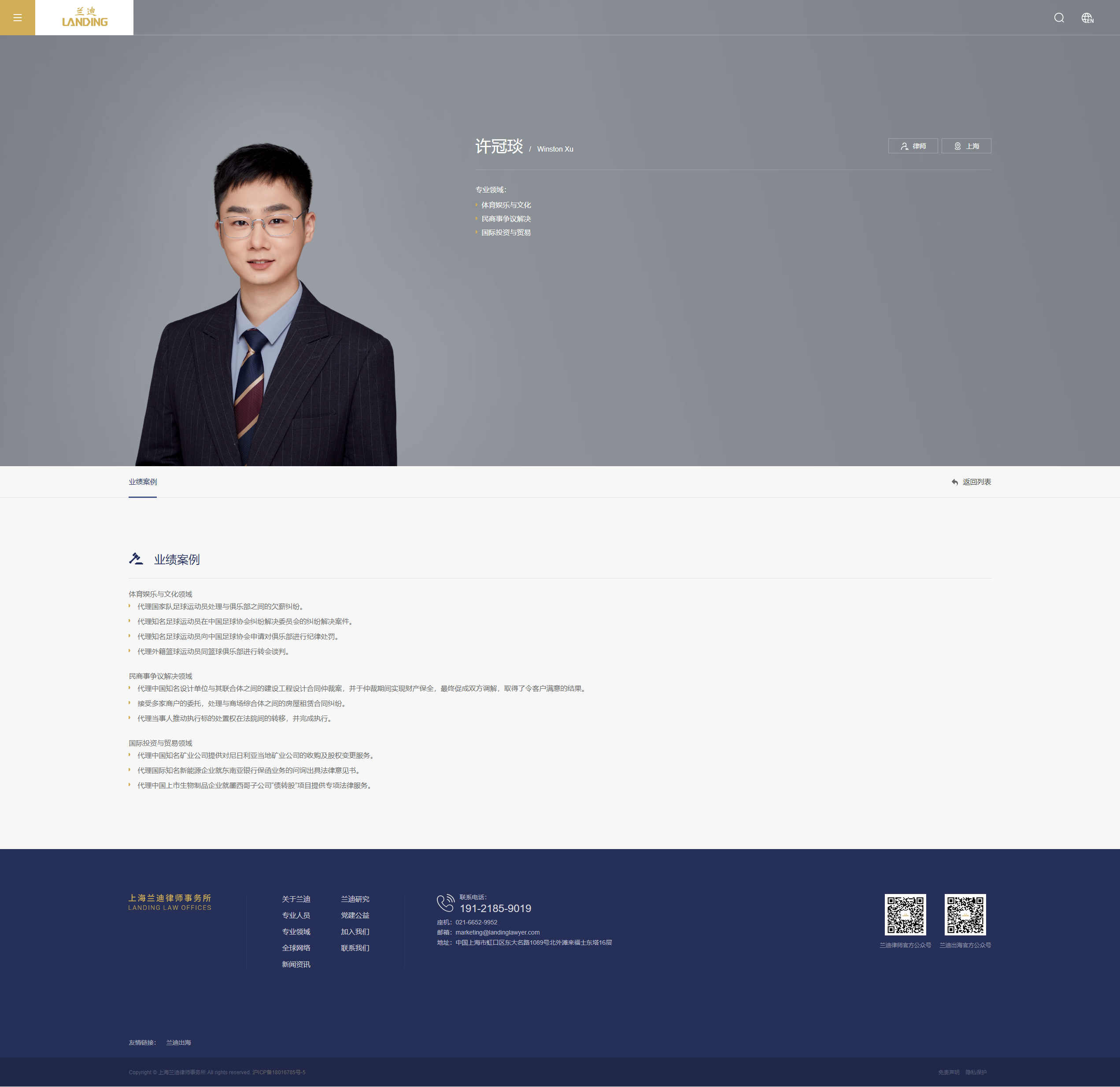Open the hamburger menu icon

[x=17, y=18]
